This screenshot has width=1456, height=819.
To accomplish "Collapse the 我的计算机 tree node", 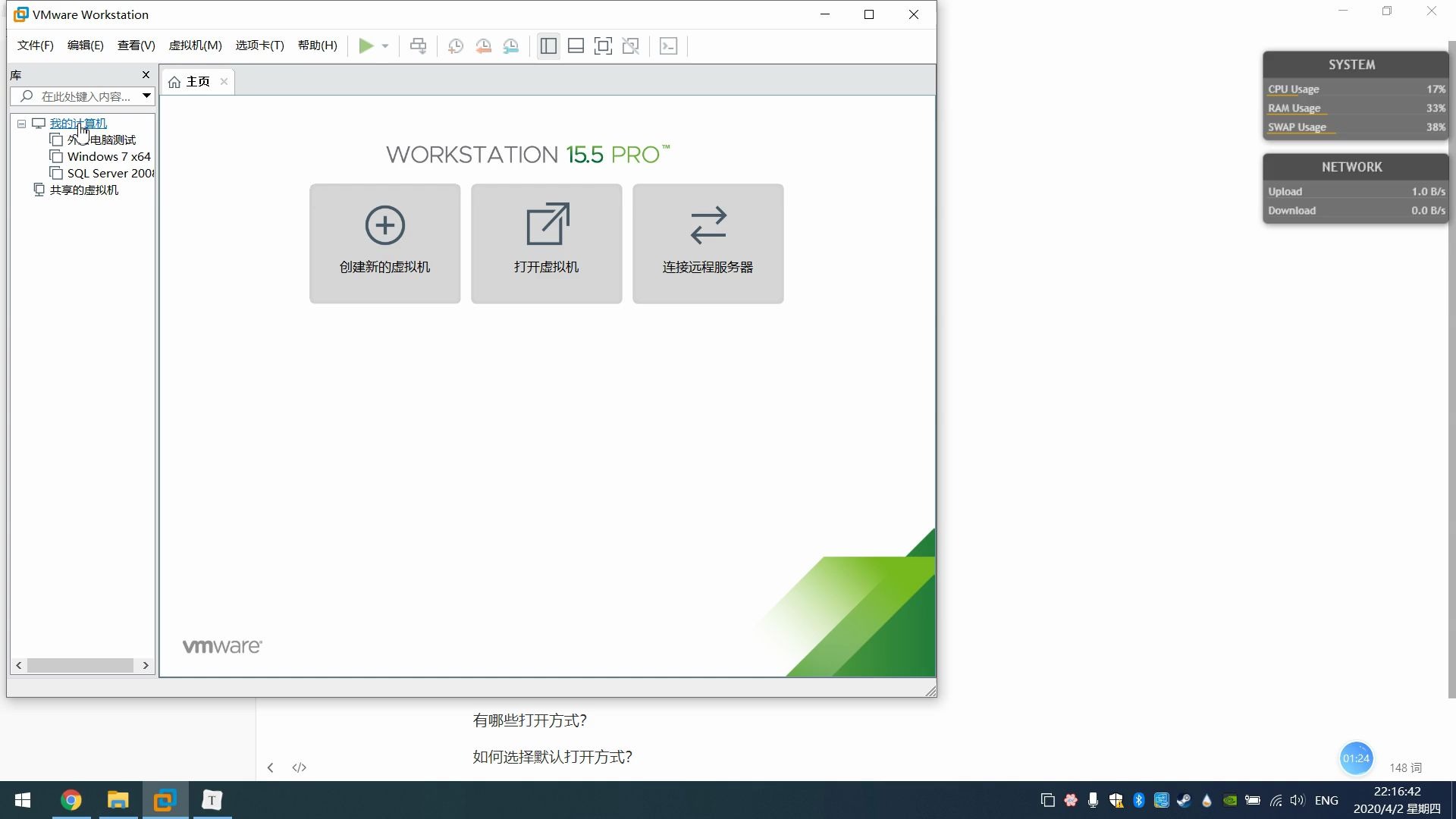I will (22, 124).
